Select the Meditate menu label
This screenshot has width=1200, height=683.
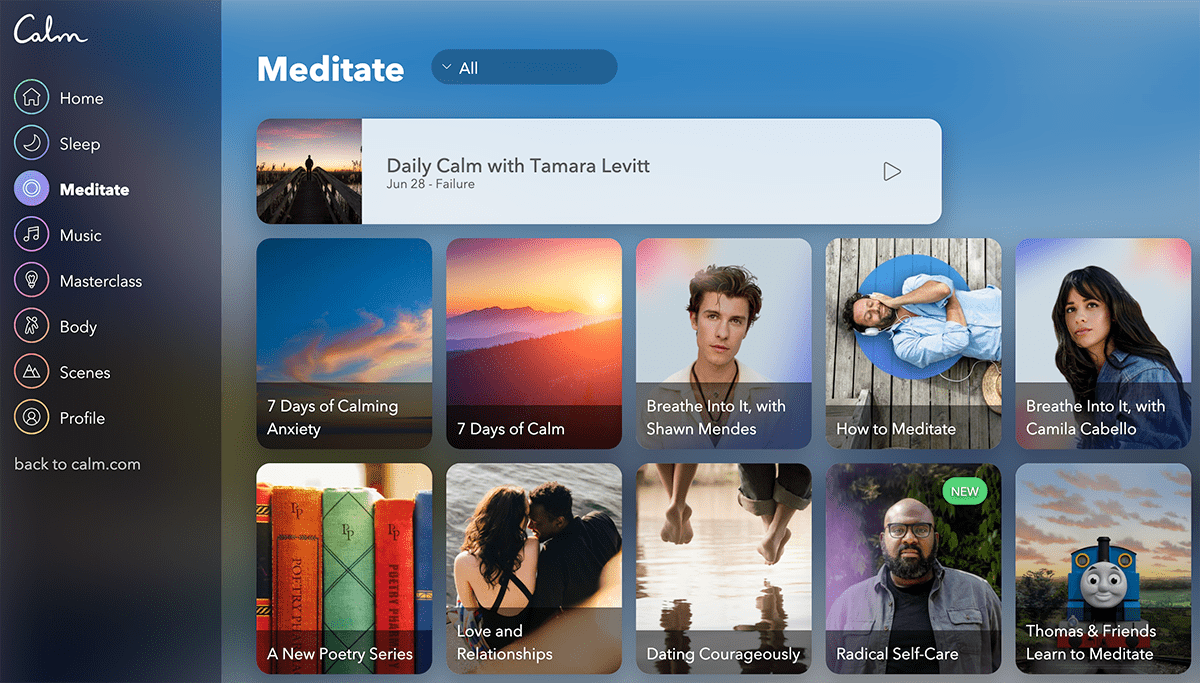point(94,189)
